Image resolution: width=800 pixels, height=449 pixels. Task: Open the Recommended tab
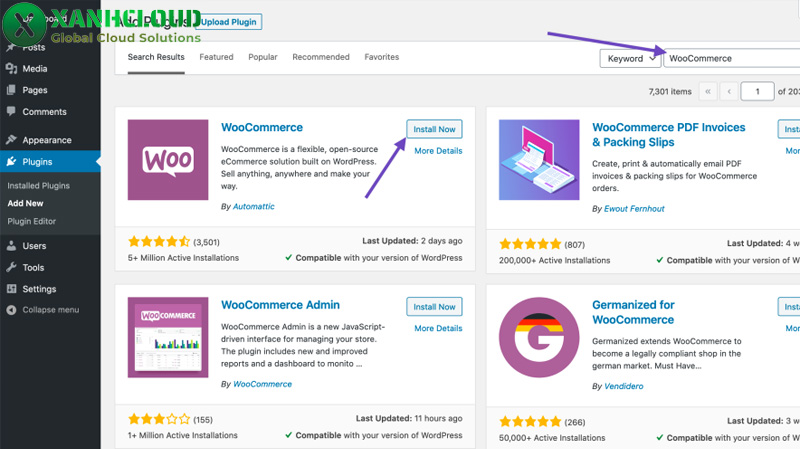[321, 57]
